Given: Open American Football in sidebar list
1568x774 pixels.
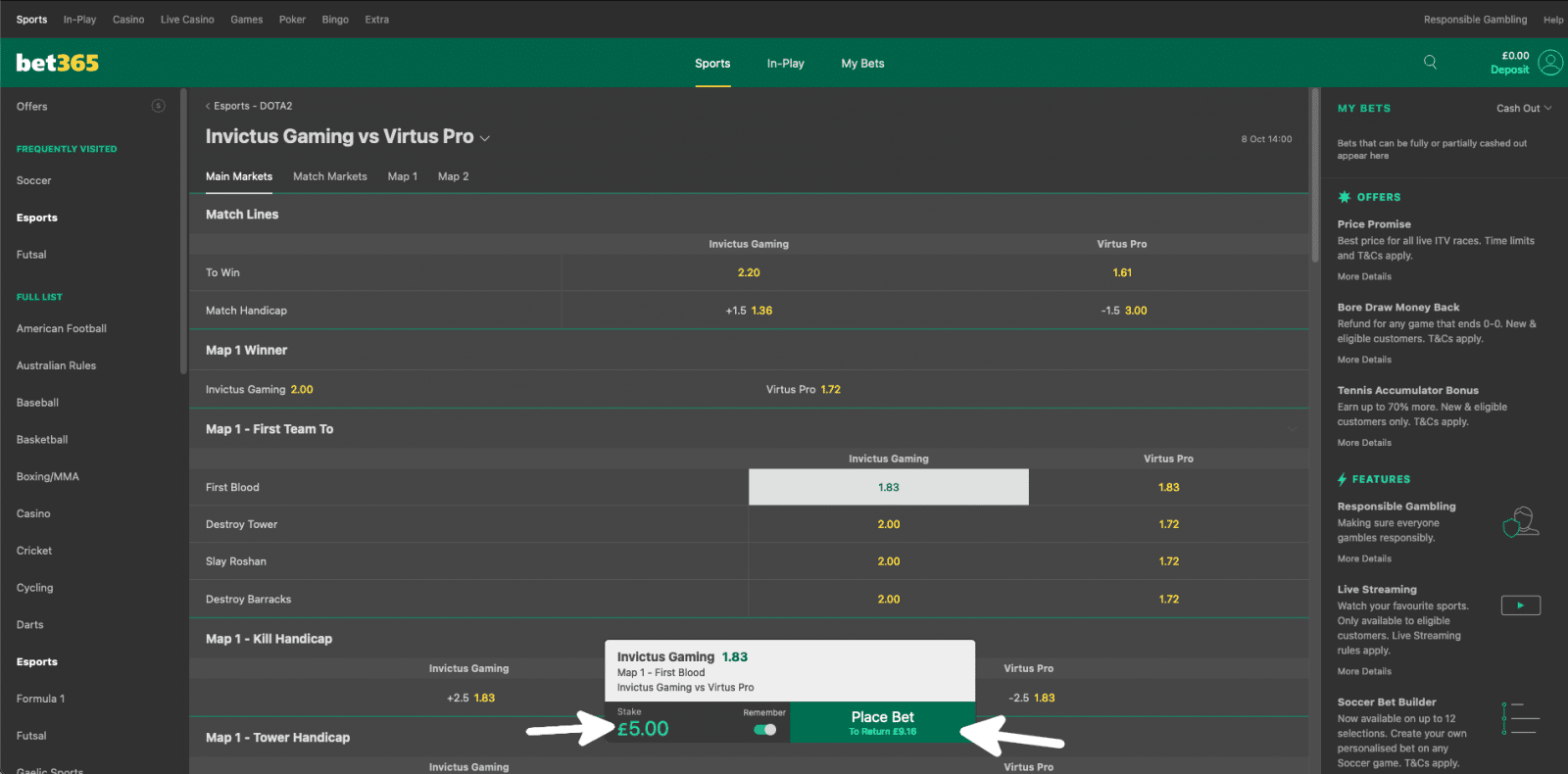Looking at the screenshot, I should [x=62, y=328].
